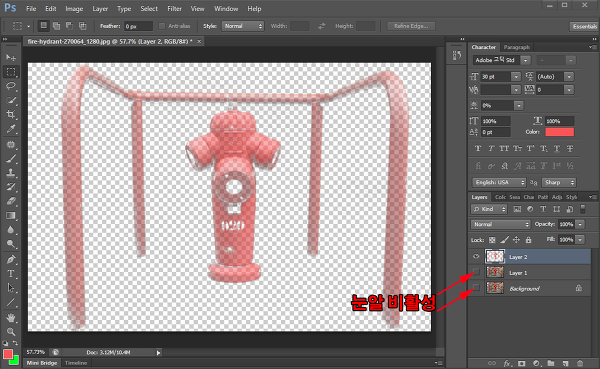600x369 pixels.
Task: Click Add layer mask icon
Action: tap(521, 363)
